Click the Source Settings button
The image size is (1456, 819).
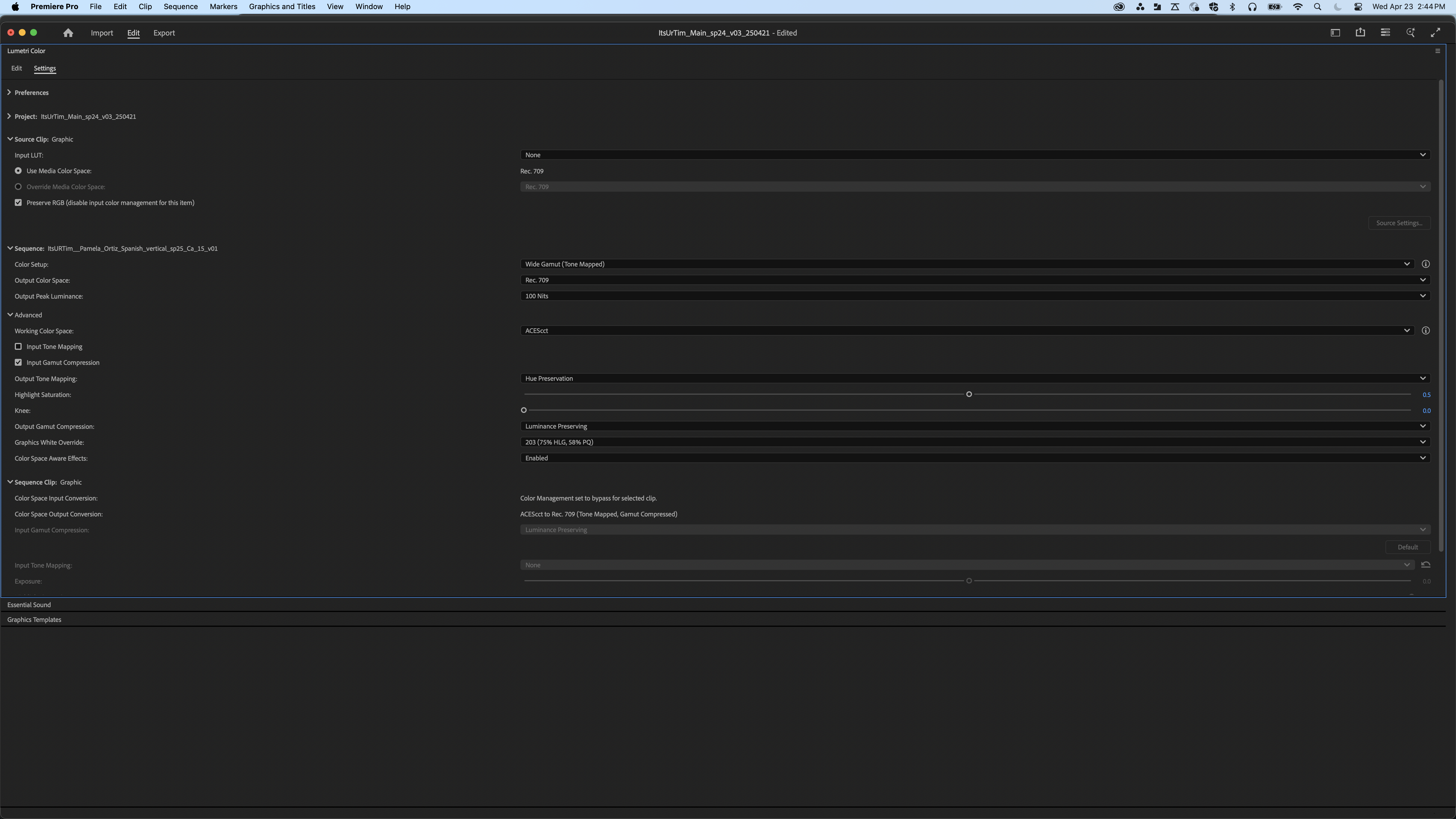[x=1399, y=223]
